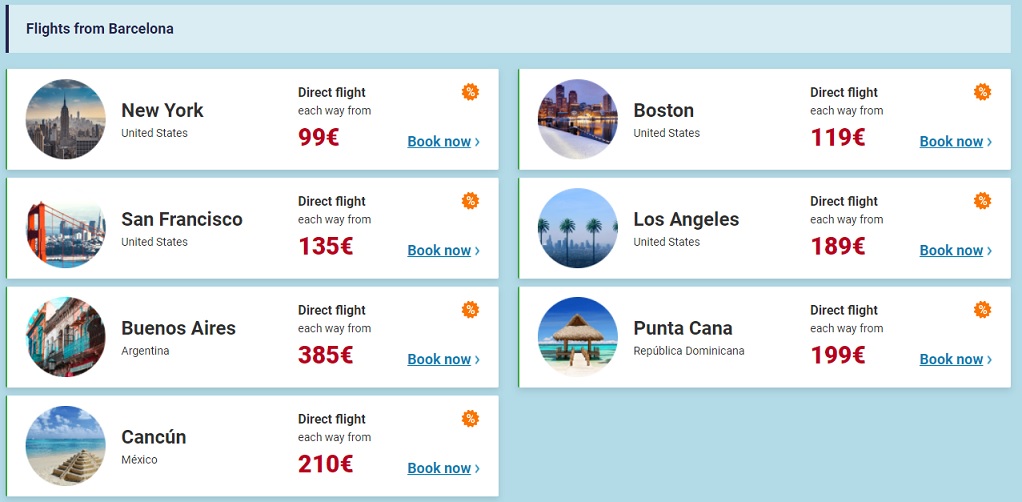Book now for the Cancún flight
The height and width of the screenshot is (502, 1022).
pyautogui.click(x=443, y=468)
